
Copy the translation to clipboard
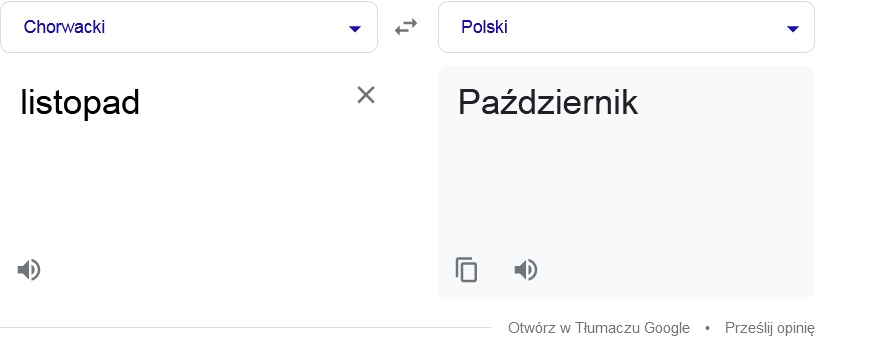click(x=466, y=270)
